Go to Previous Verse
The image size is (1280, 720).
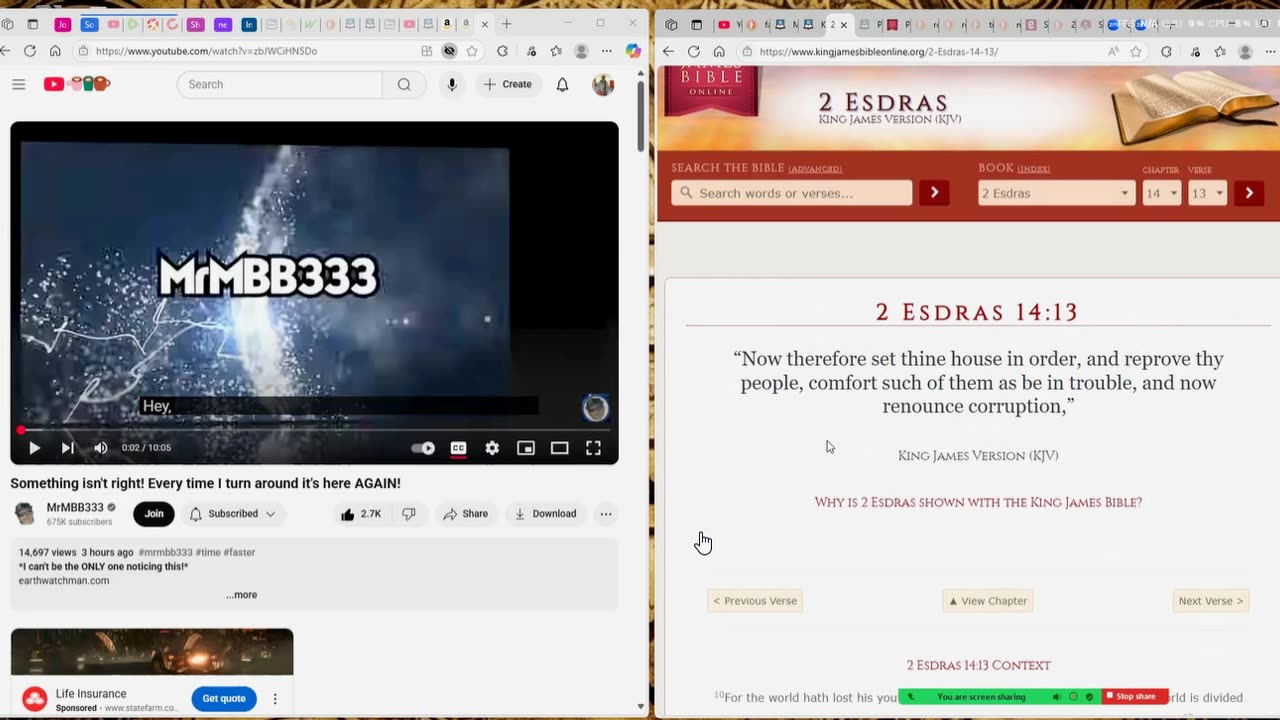pos(755,601)
